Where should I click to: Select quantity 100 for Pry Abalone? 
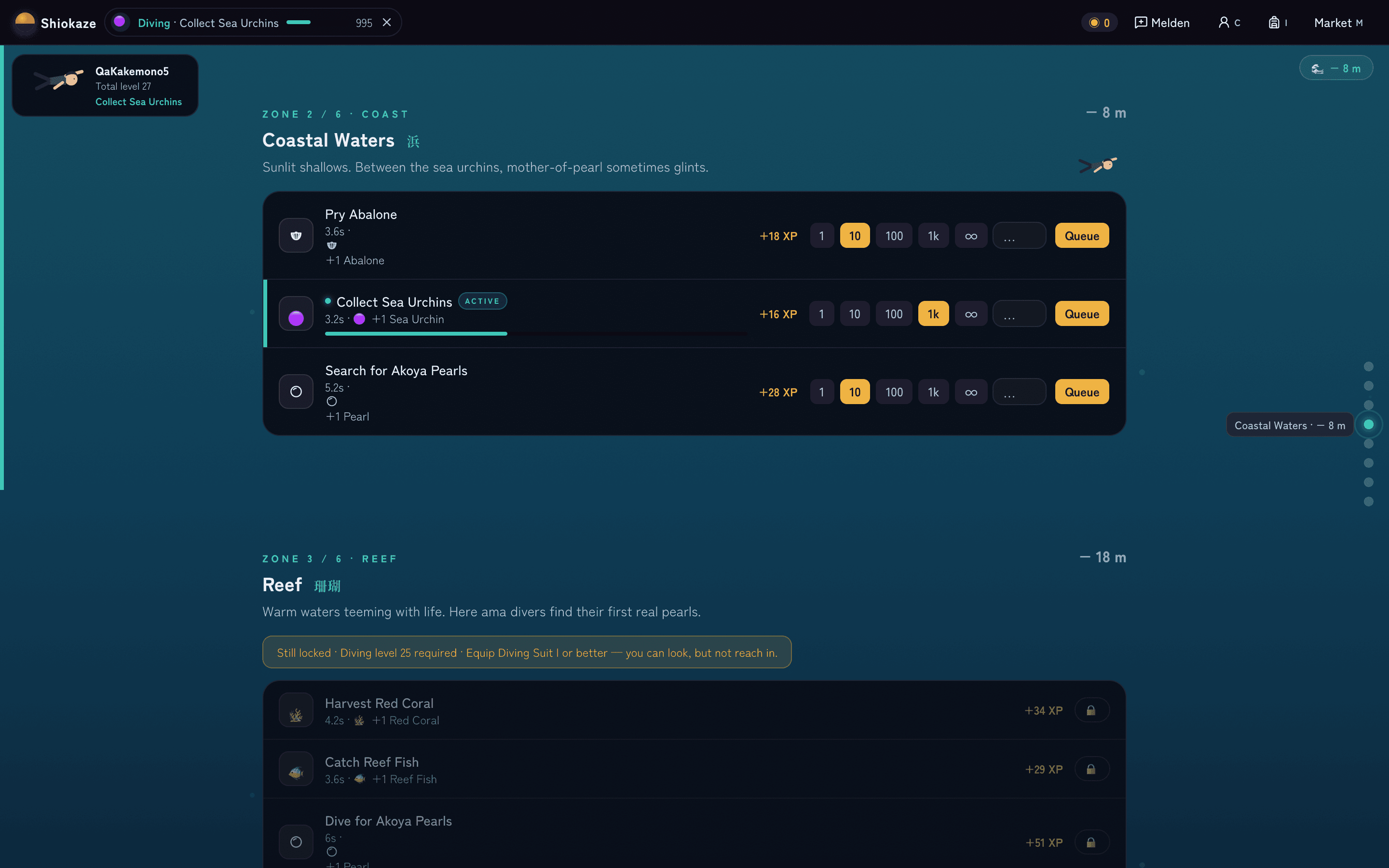pos(894,235)
